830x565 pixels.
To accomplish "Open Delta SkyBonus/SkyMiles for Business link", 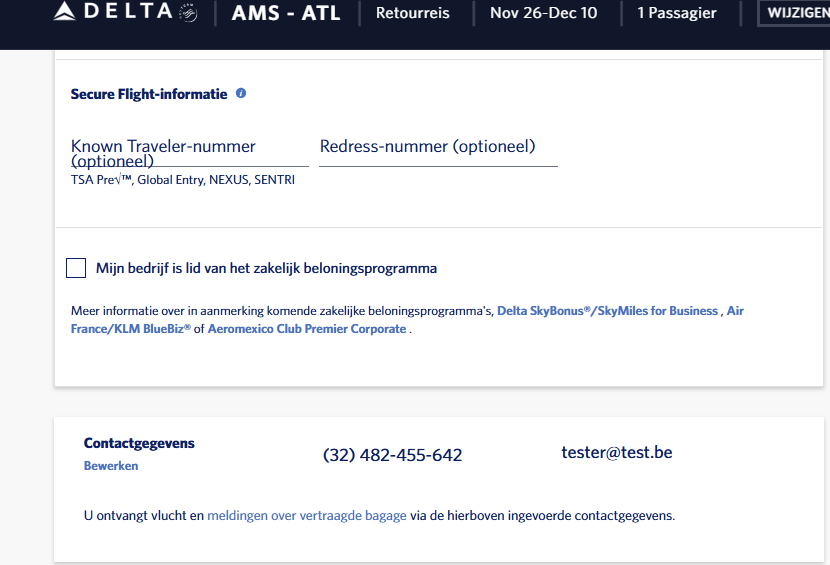I will point(607,311).
